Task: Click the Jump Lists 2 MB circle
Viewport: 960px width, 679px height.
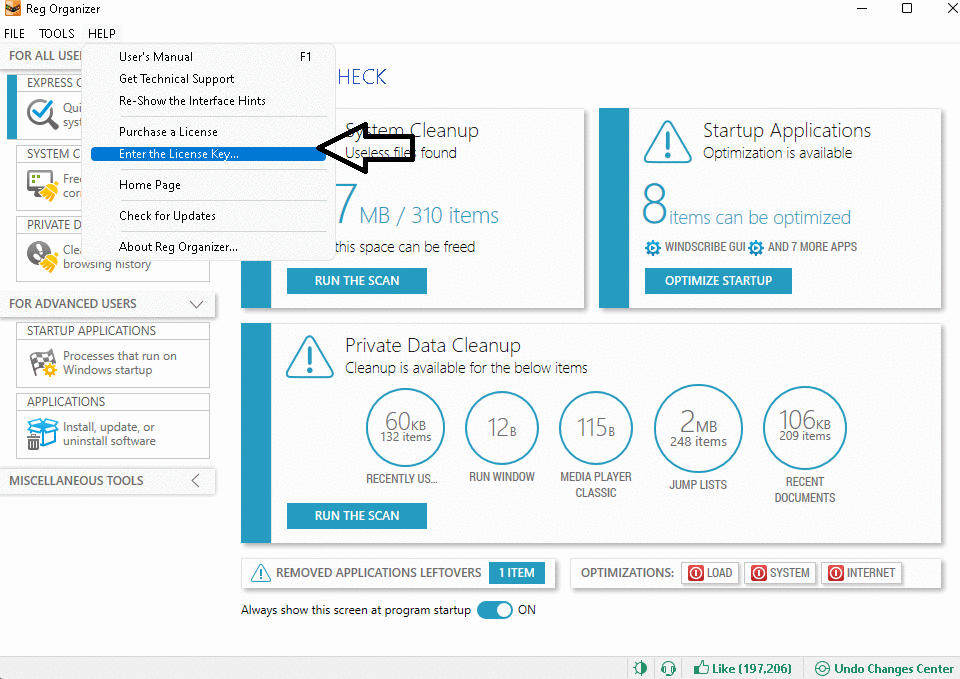Action: tap(698, 428)
